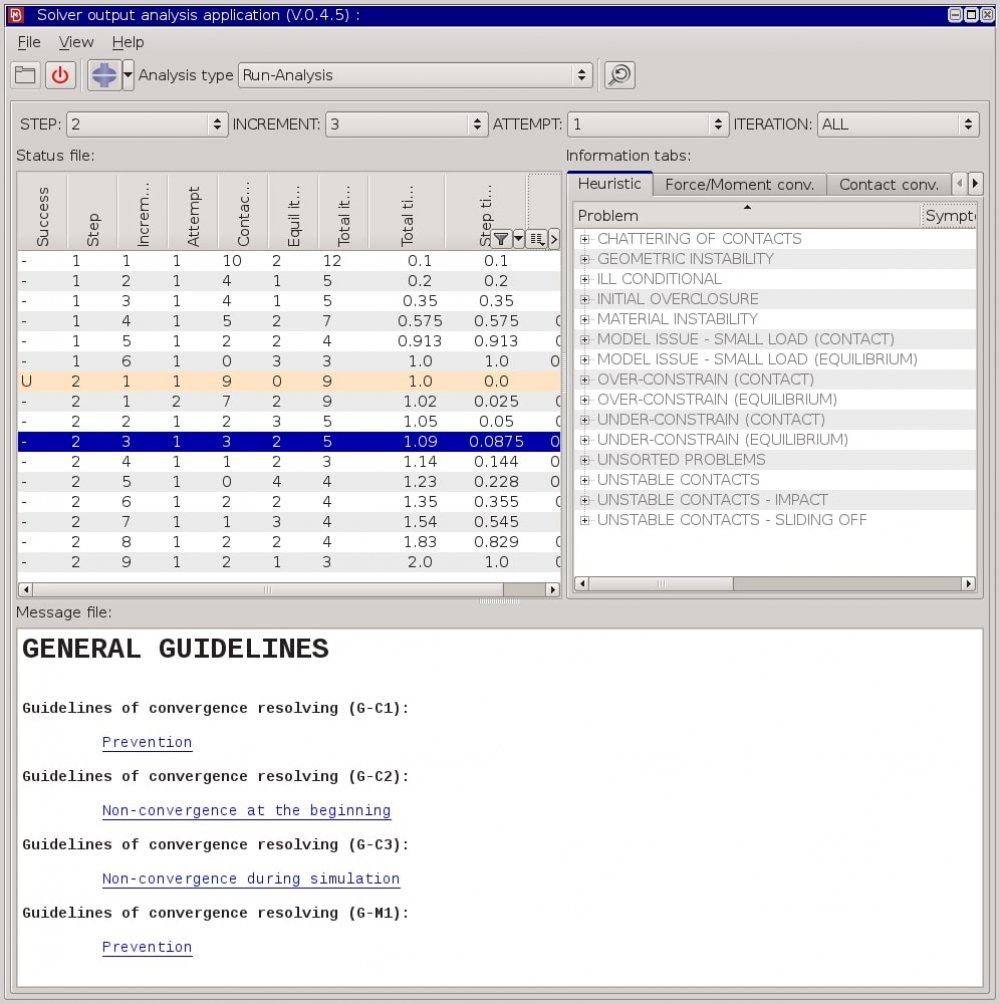This screenshot has width=1000, height=1004.
Task: Switch to Force/Moment conv. tab
Action: coord(739,184)
